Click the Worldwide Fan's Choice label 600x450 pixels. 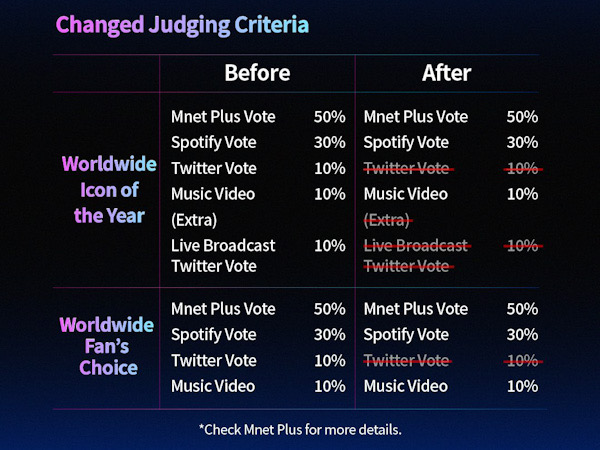pos(107,346)
